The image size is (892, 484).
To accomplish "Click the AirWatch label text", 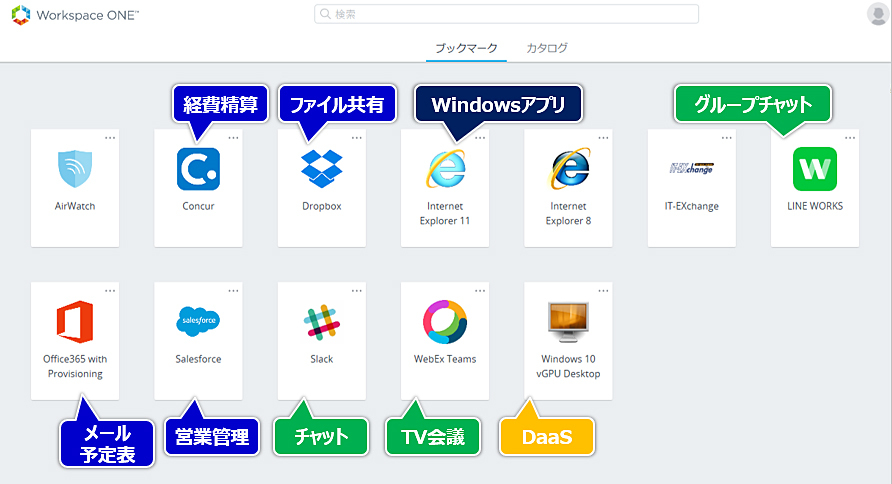I will tap(75, 206).
